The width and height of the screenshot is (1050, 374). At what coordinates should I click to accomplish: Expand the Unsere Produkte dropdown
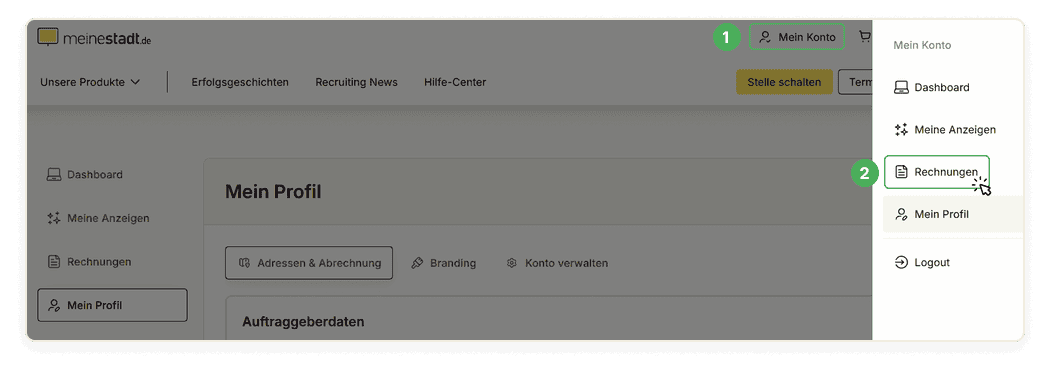coord(90,82)
